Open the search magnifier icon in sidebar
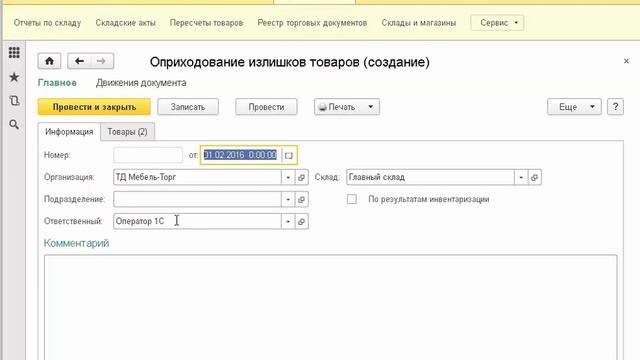This screenshot has width=640, height=360. (x=14, y=124)
